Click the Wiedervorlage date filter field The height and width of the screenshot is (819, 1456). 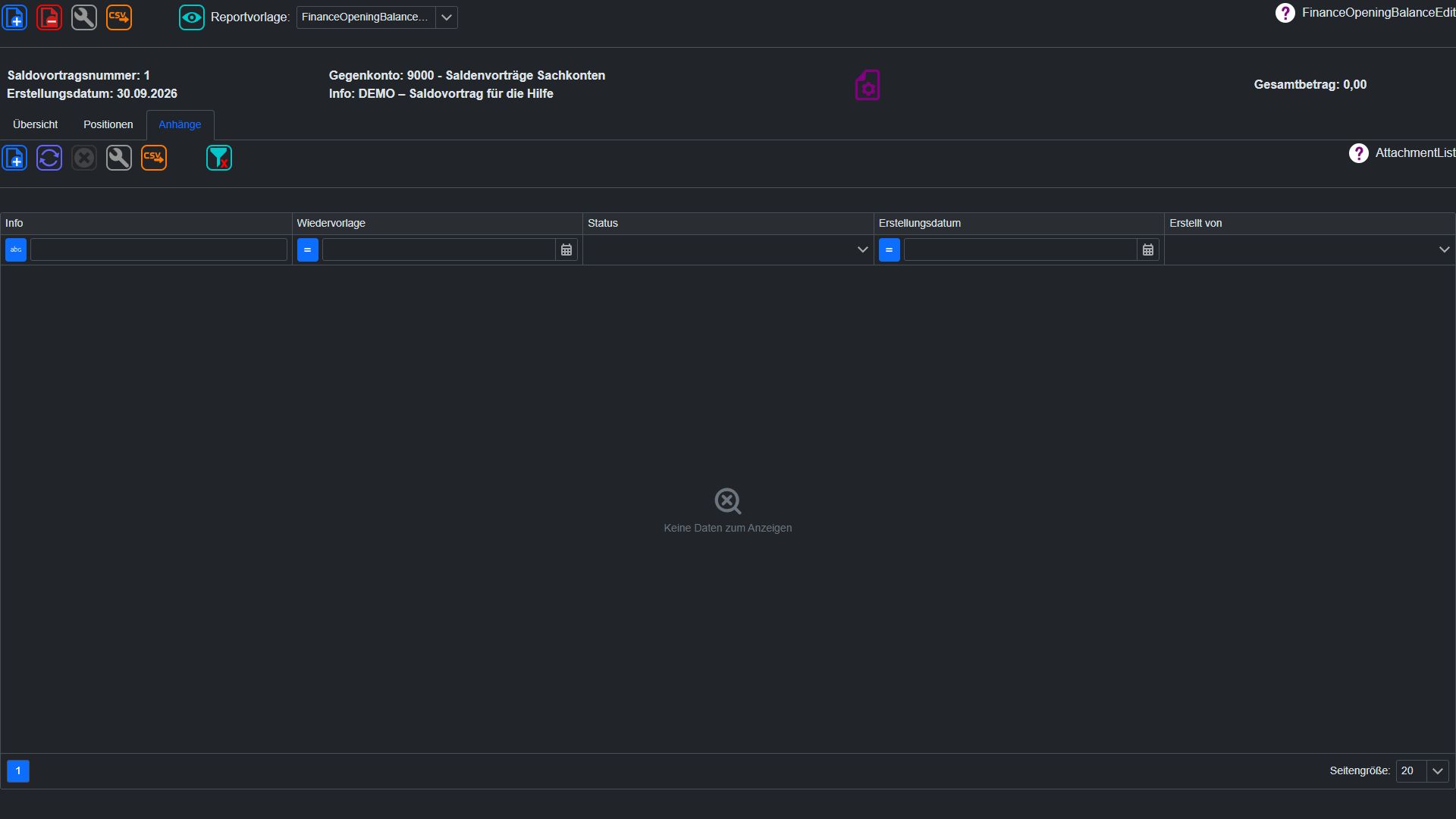439,249
